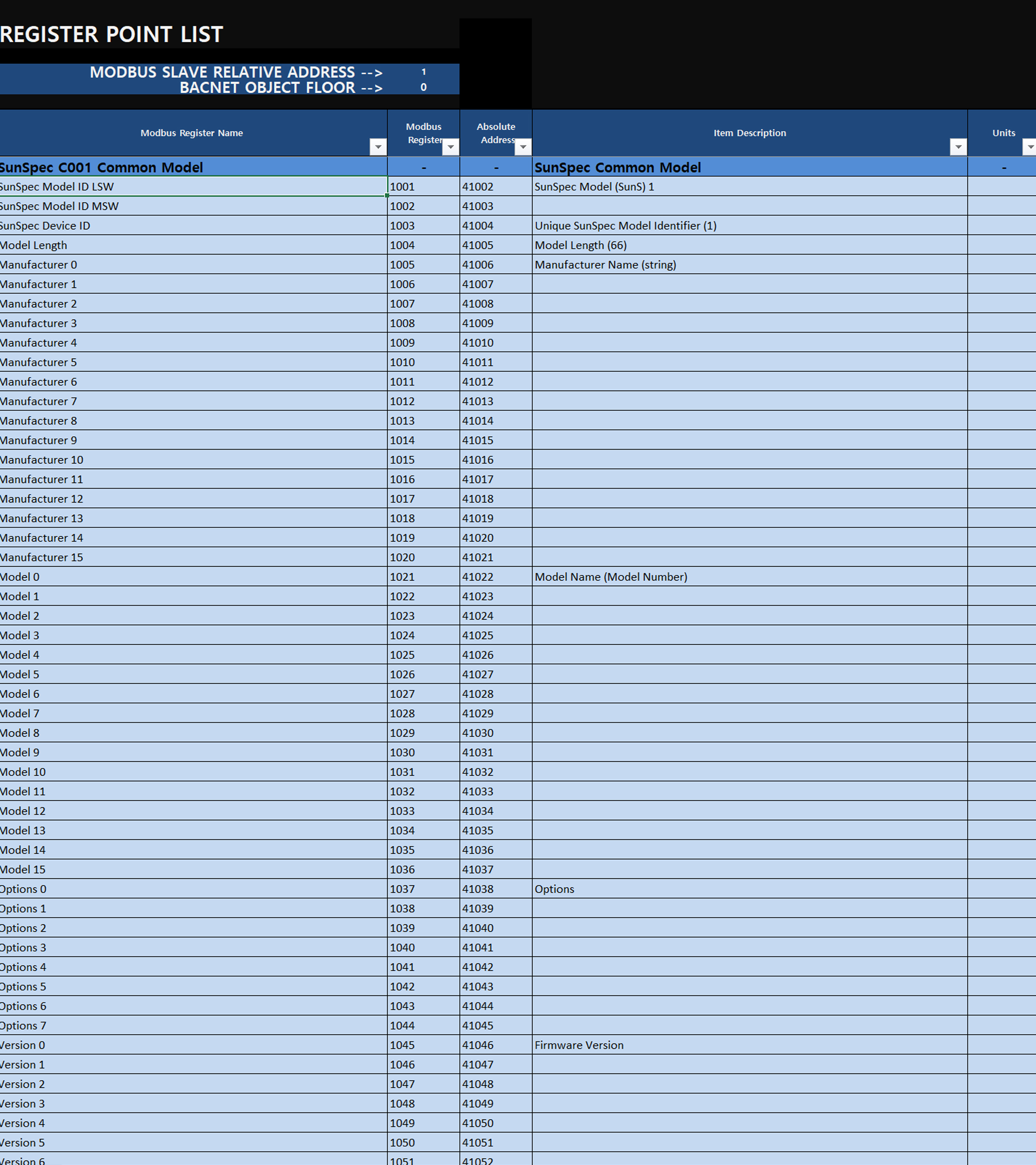Select the 'Manufacturer 10' cell

pos(193,460)
